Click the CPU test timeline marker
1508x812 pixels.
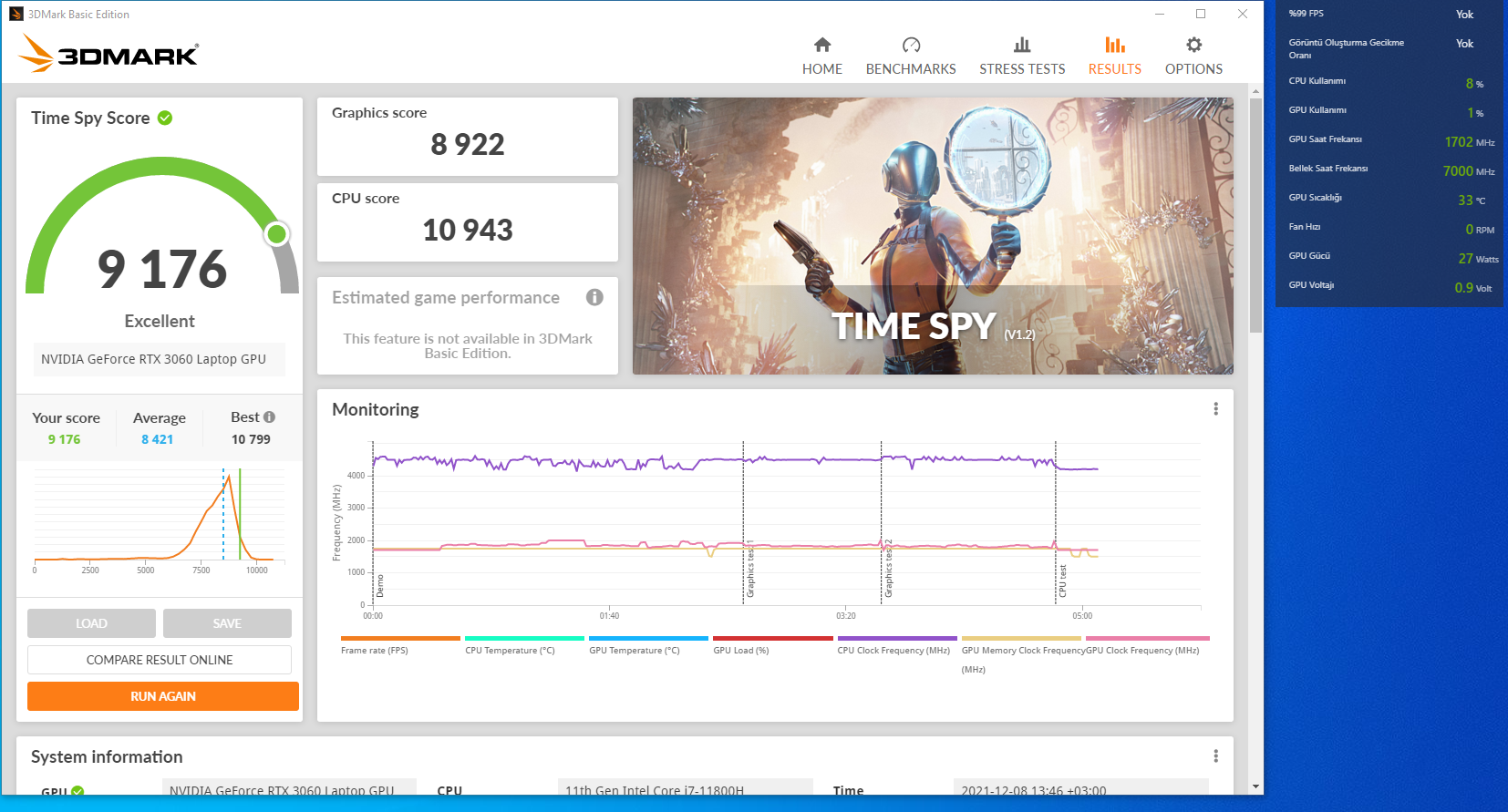click(1062, 581)
